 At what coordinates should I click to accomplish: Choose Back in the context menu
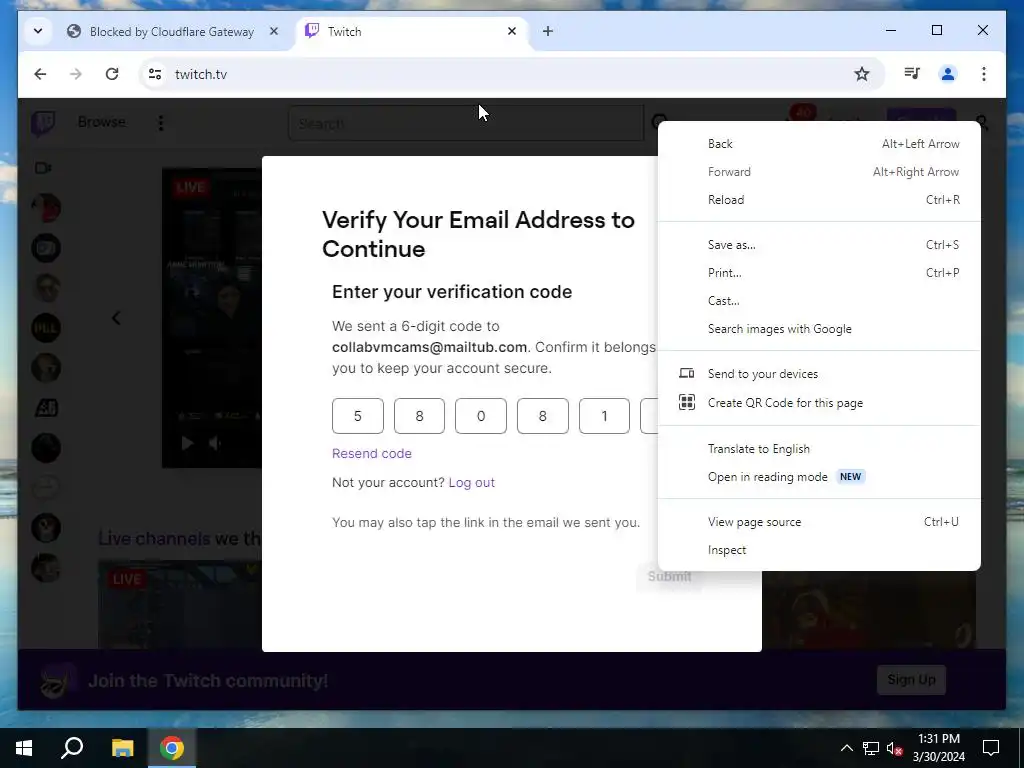click(x=819, y=144)
